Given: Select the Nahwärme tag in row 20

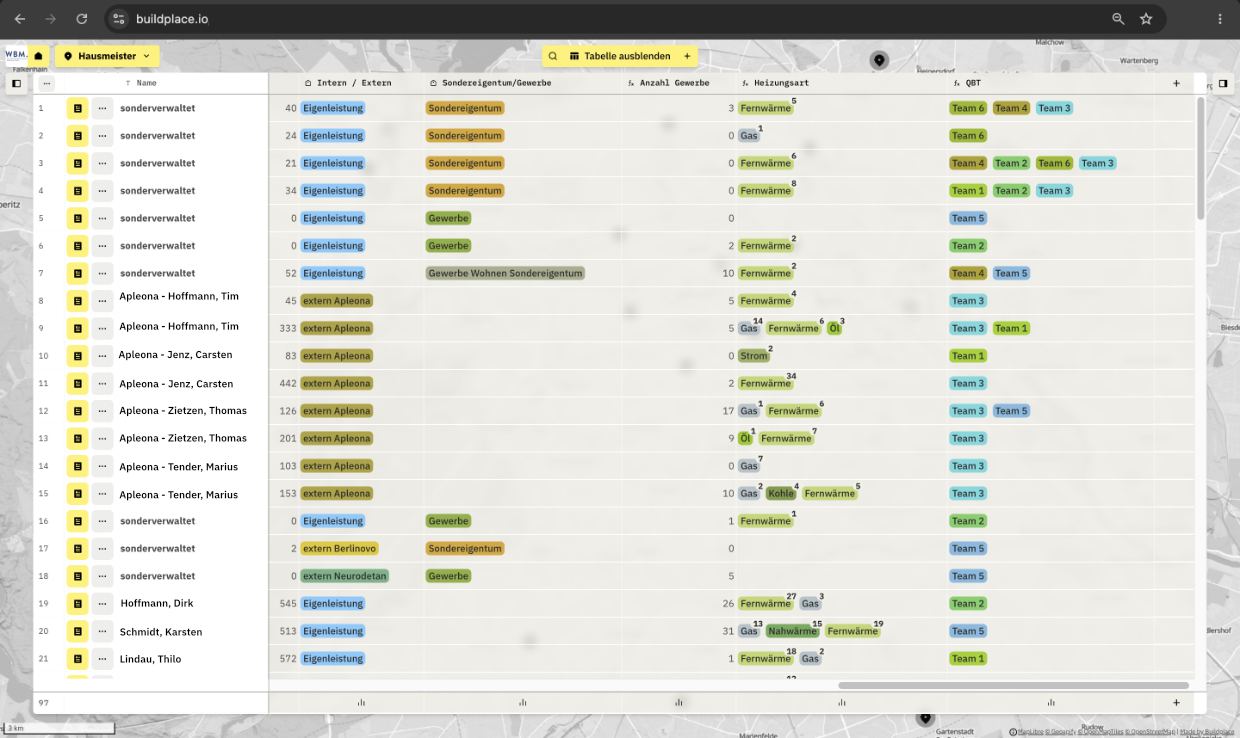Looking at the screenshot, I should click(x=792, y=631).
